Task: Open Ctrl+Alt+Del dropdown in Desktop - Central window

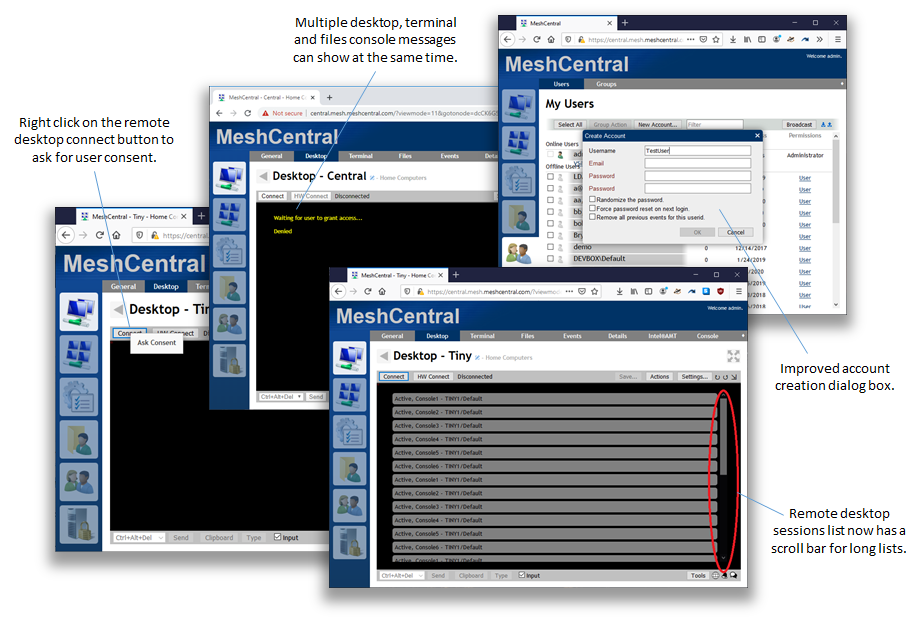Action: (x=281, y=397)
